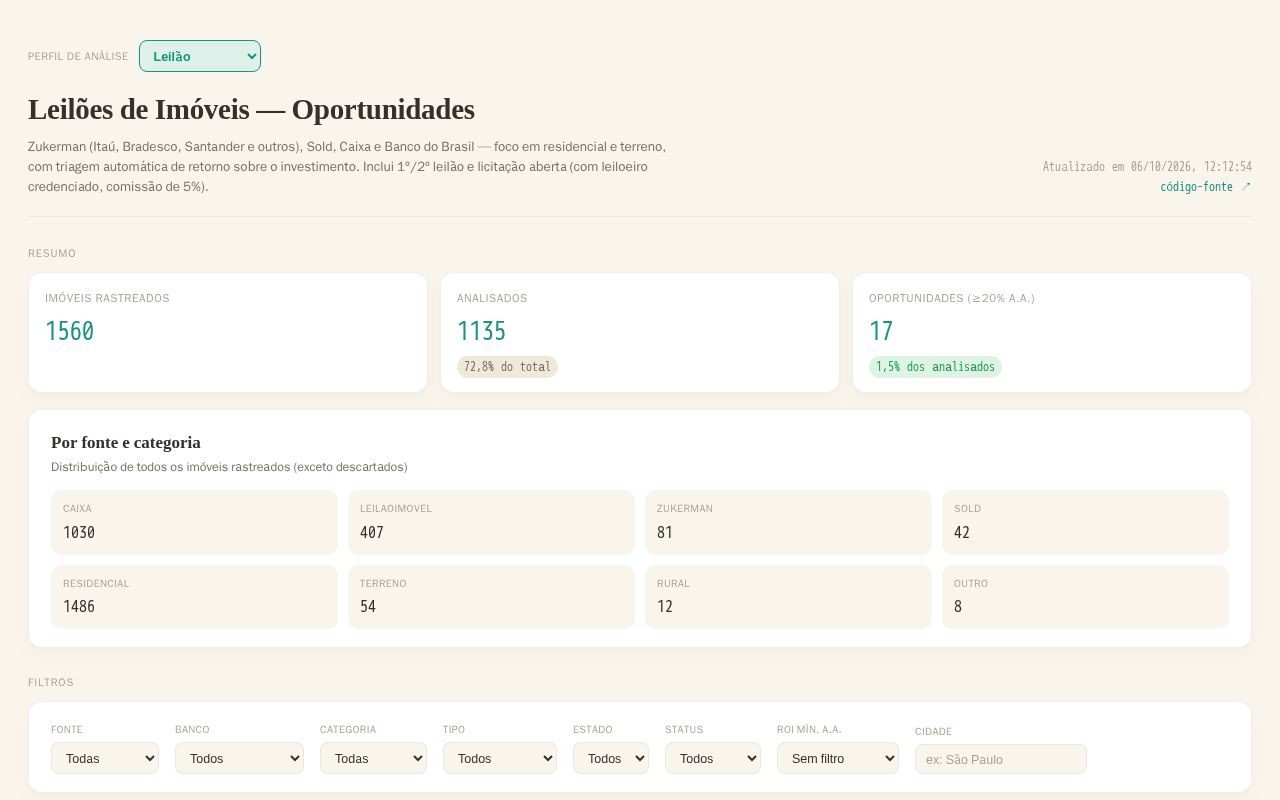Open the código-fonte link
This screenshot has height=800, width=1280.
coord(1205,186)
